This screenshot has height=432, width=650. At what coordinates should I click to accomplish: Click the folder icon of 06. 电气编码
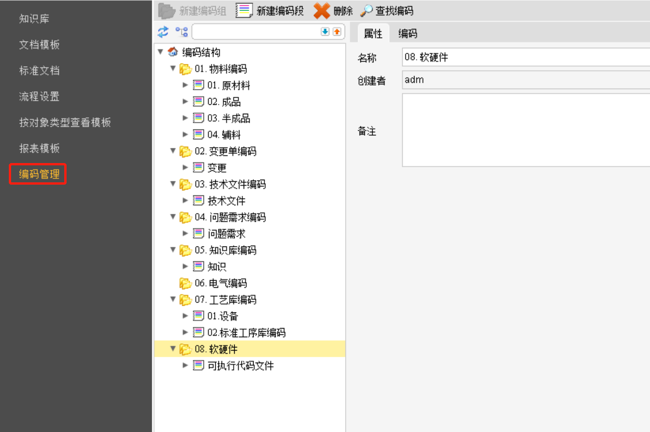185,283
